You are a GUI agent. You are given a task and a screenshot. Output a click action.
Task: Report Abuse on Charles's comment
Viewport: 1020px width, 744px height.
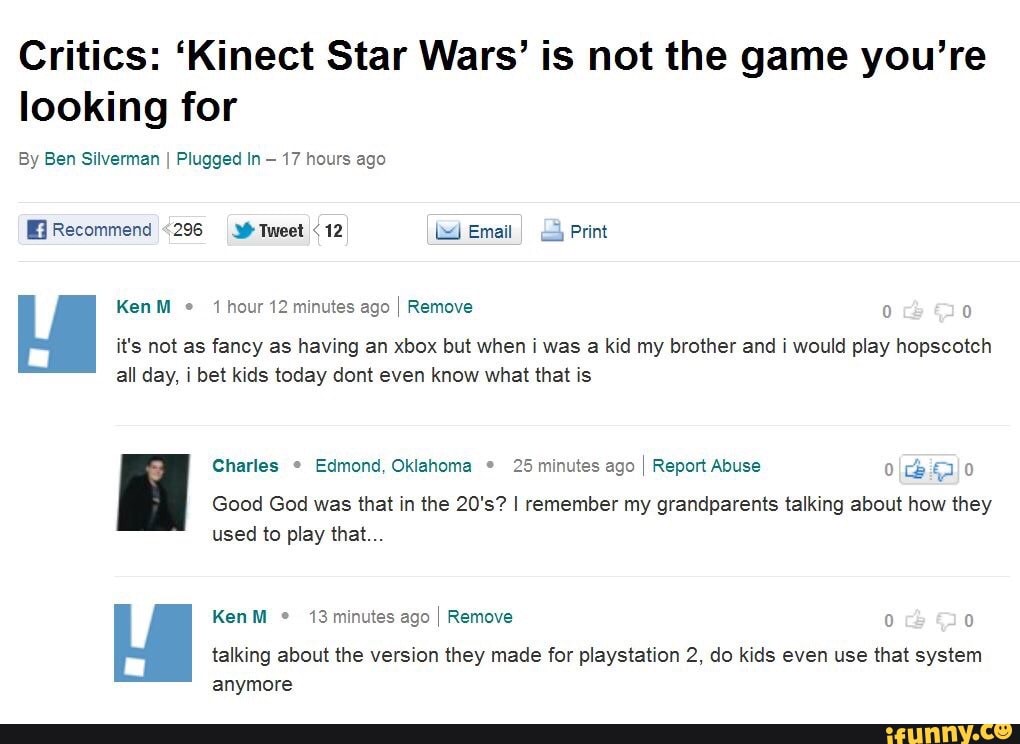pos(706,466)
